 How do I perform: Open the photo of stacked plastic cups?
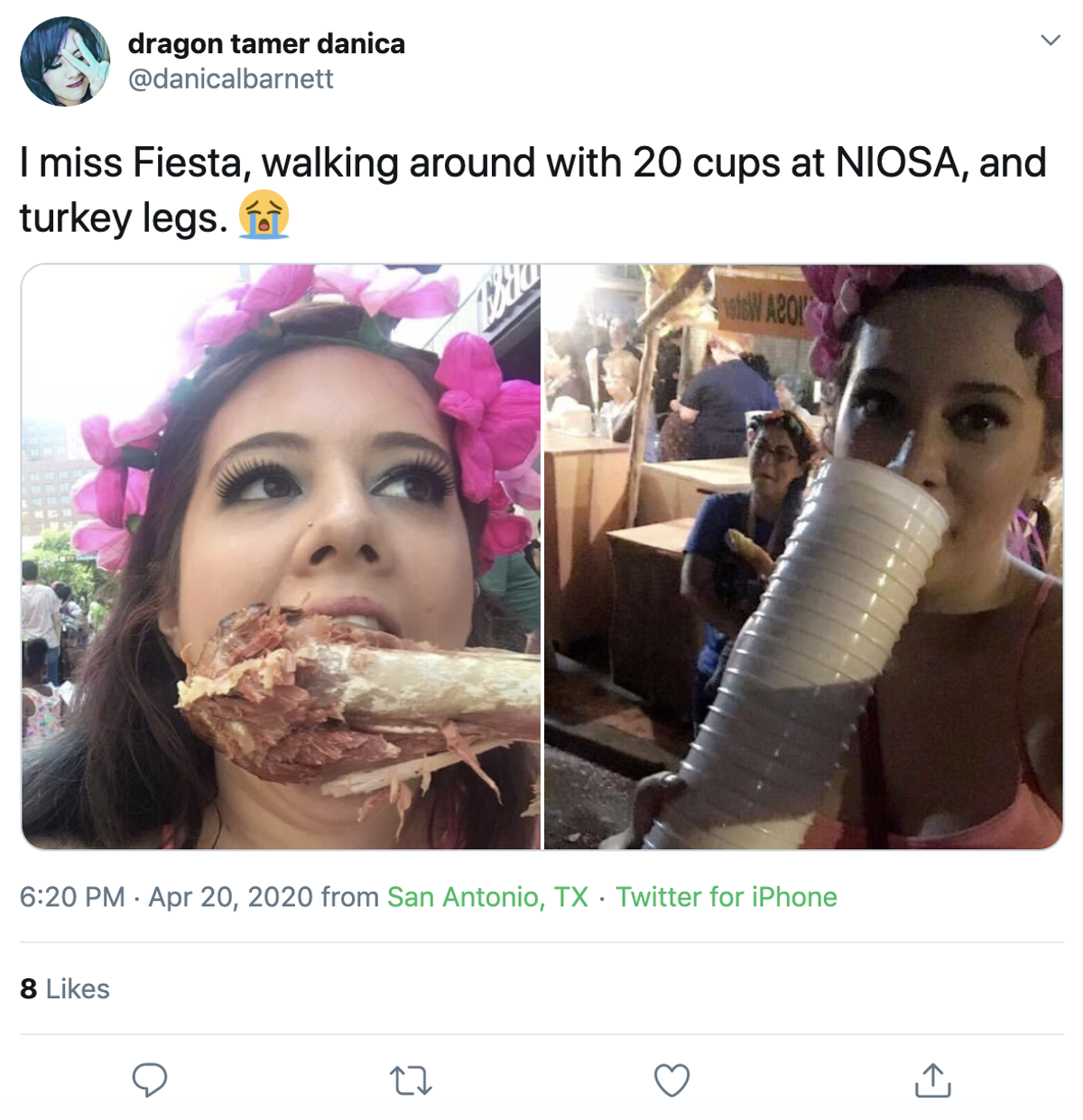pyautogui.click(x=803, y=557)
